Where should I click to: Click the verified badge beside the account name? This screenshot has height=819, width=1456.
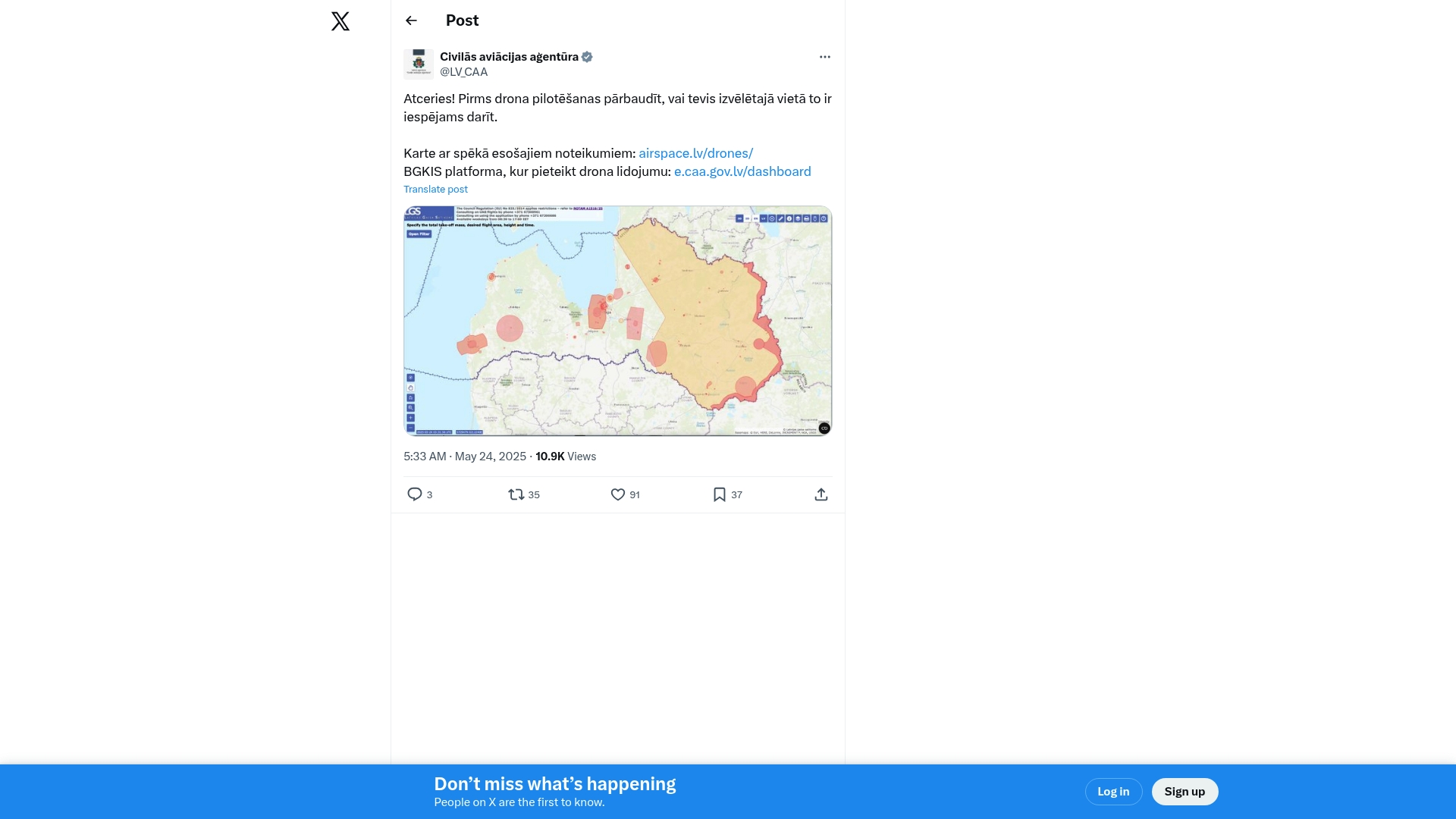pyautogui.click(x=587, y=57)
